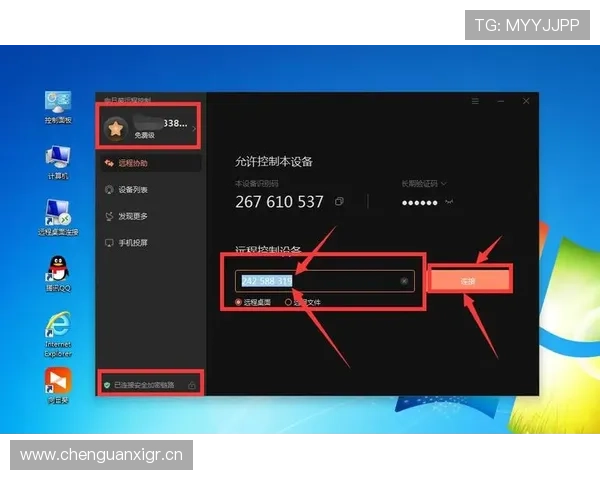Copy the device code 267 610 537

[x=339, y=201]
